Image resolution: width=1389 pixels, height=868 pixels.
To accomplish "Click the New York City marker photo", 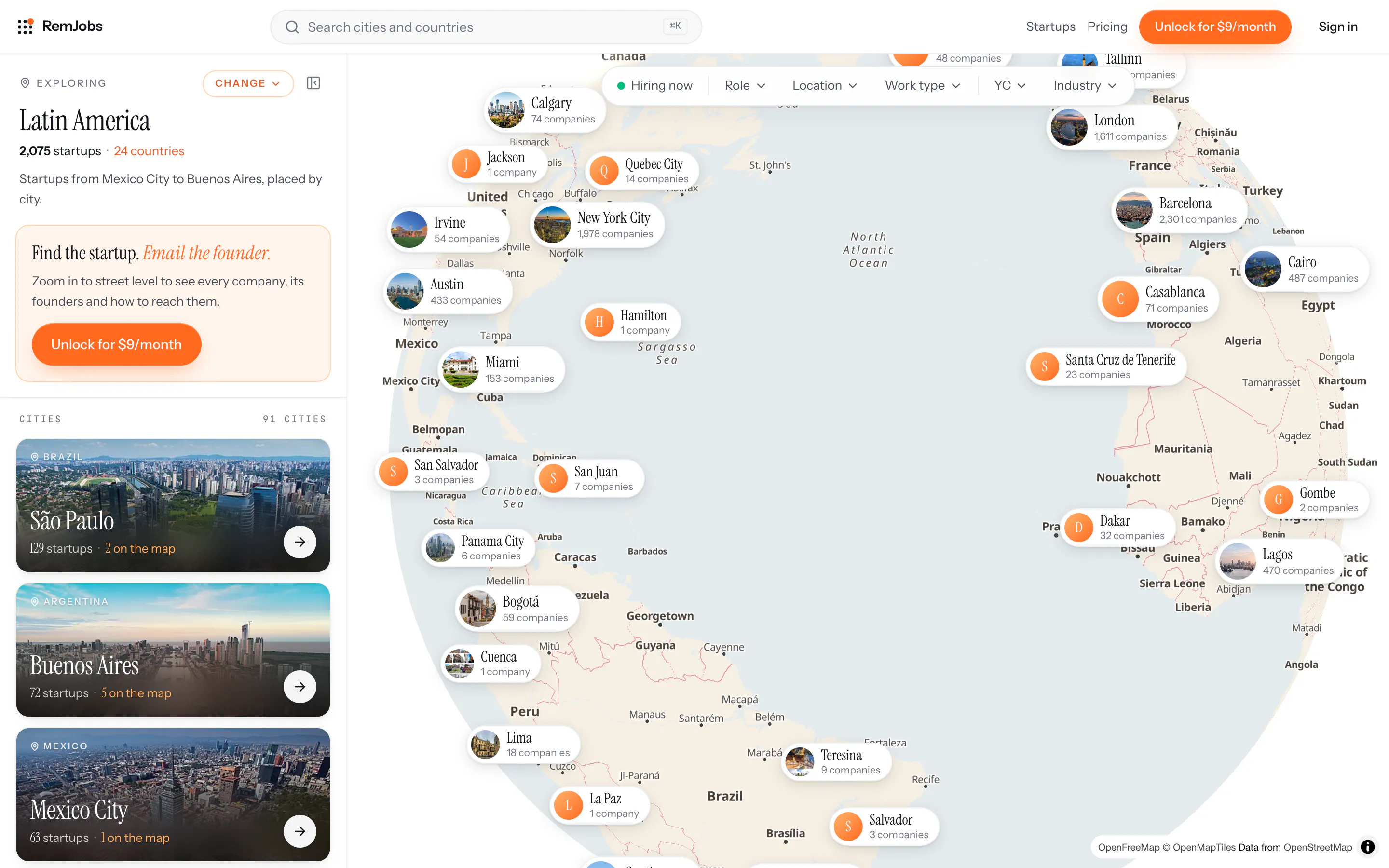I will pyautogui.click(x=552, y=225).
